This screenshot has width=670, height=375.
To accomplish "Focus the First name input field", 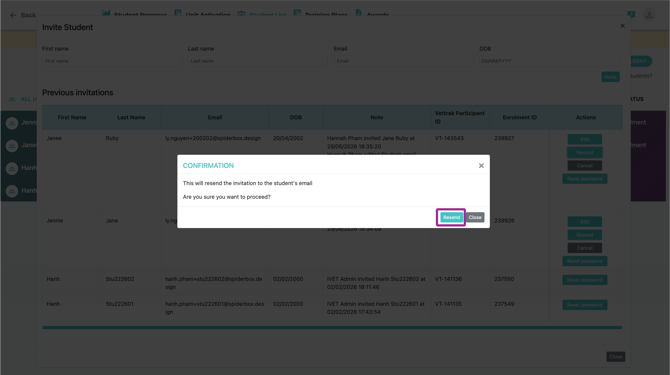I will coord(112,61).
